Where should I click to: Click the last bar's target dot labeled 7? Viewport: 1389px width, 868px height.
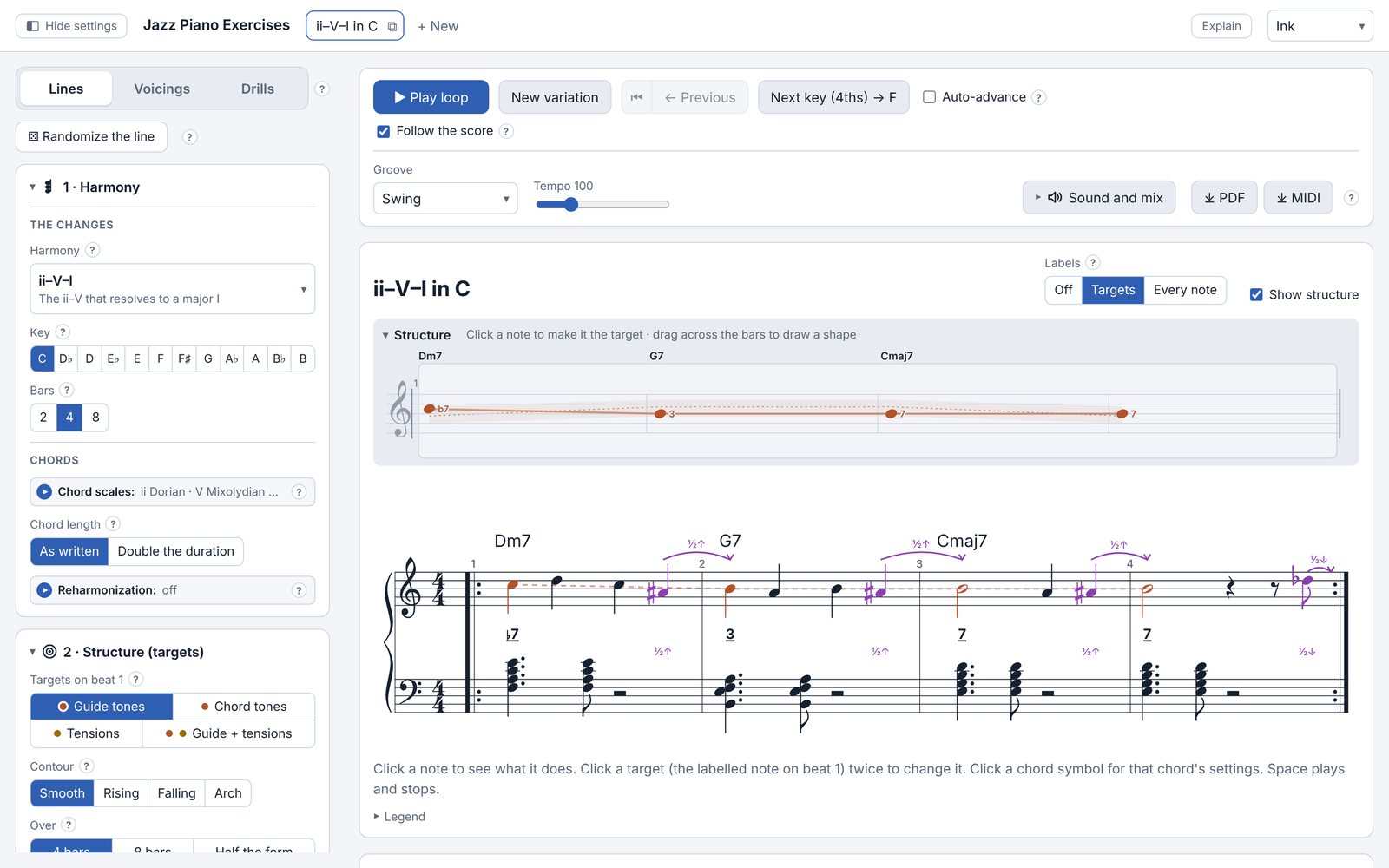click(x=1122, y=414)
